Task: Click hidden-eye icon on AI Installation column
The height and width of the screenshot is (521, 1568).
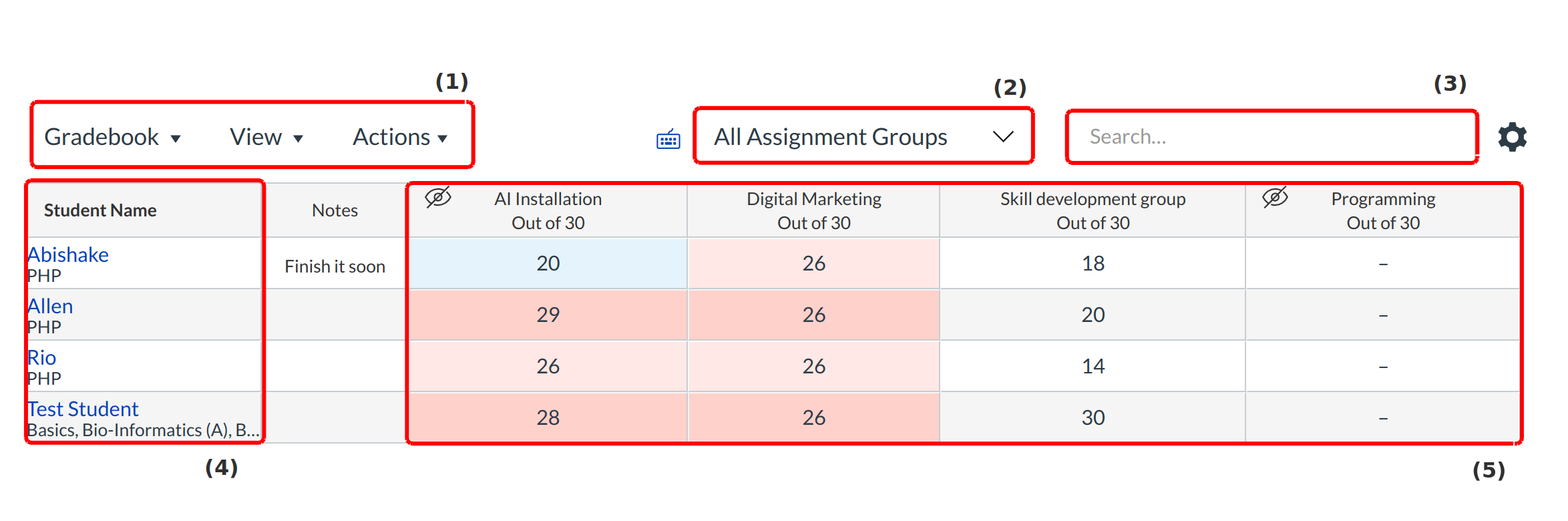Action: tap(438, 198)
